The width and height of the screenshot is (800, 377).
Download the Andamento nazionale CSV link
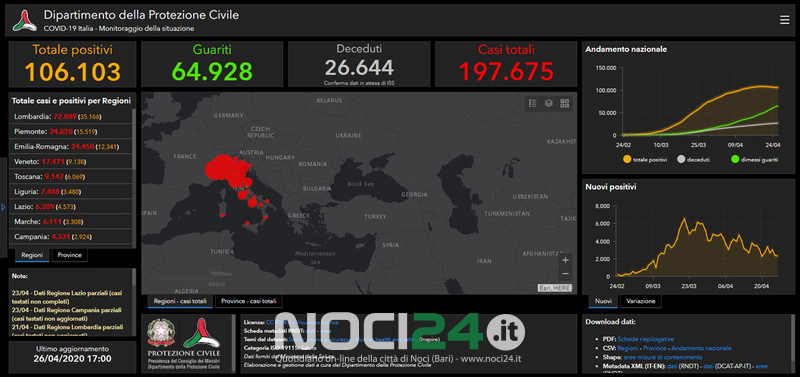(701, 348)
